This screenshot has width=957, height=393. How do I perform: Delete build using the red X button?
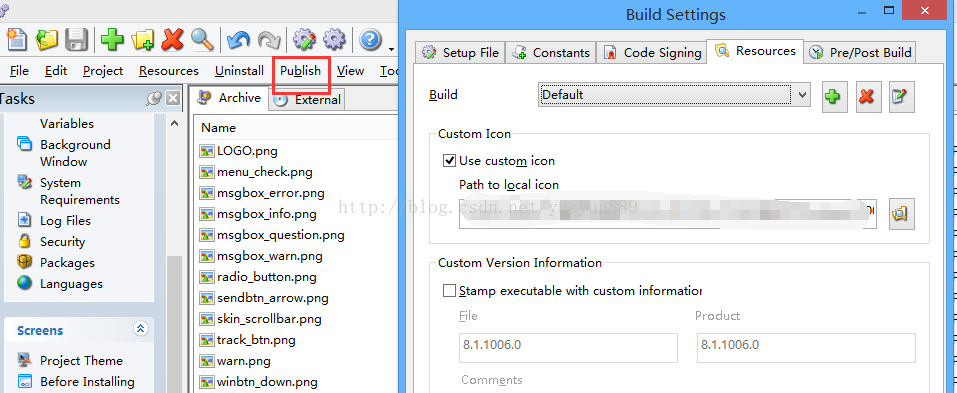tap(867, 96)
